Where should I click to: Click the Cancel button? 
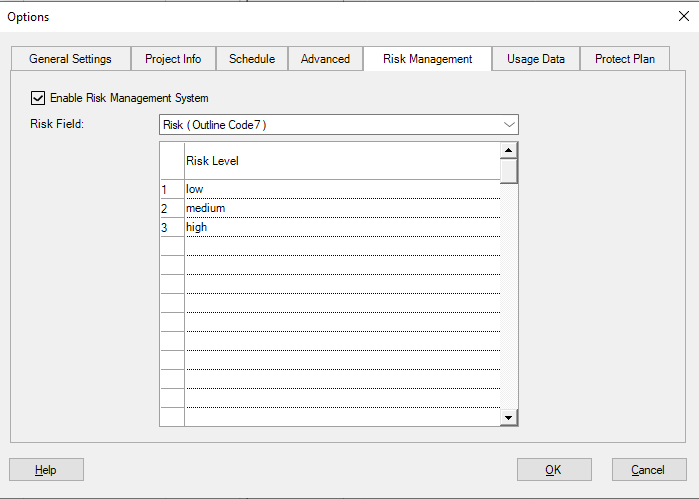coord(647,470)
